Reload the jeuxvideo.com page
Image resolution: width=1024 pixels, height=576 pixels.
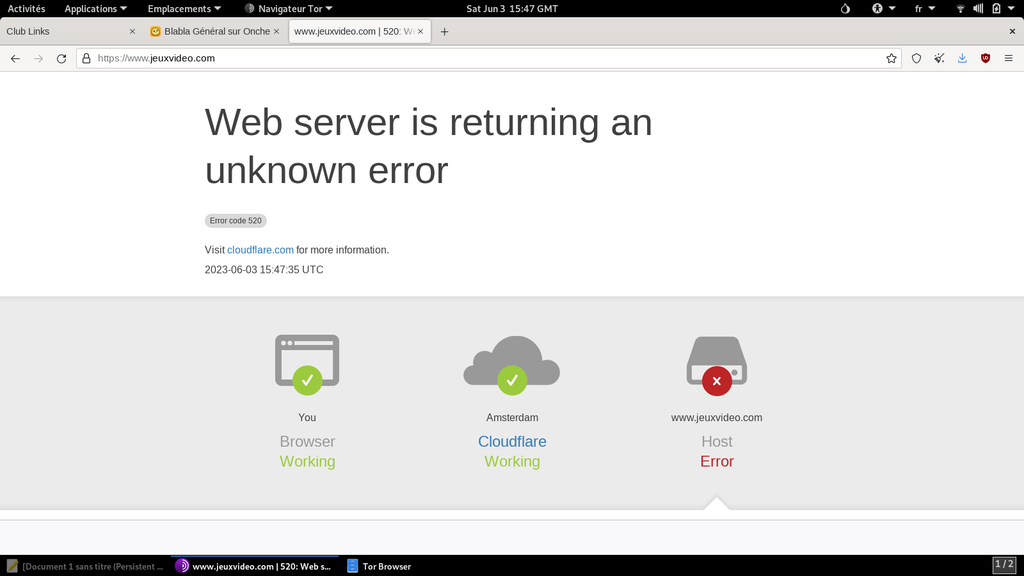(61, 58)
